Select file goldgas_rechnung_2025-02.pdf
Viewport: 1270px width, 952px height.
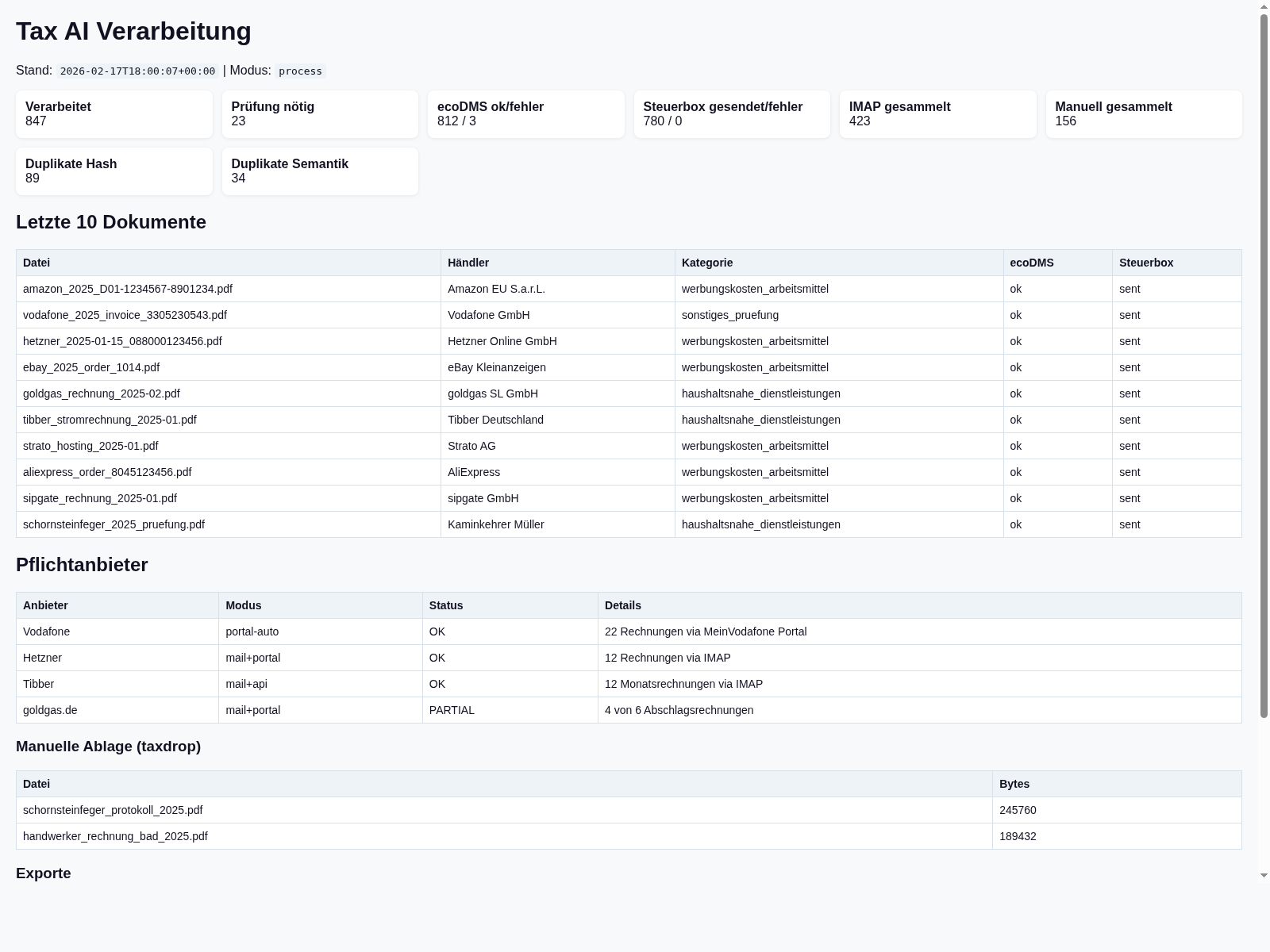[102, 393]
